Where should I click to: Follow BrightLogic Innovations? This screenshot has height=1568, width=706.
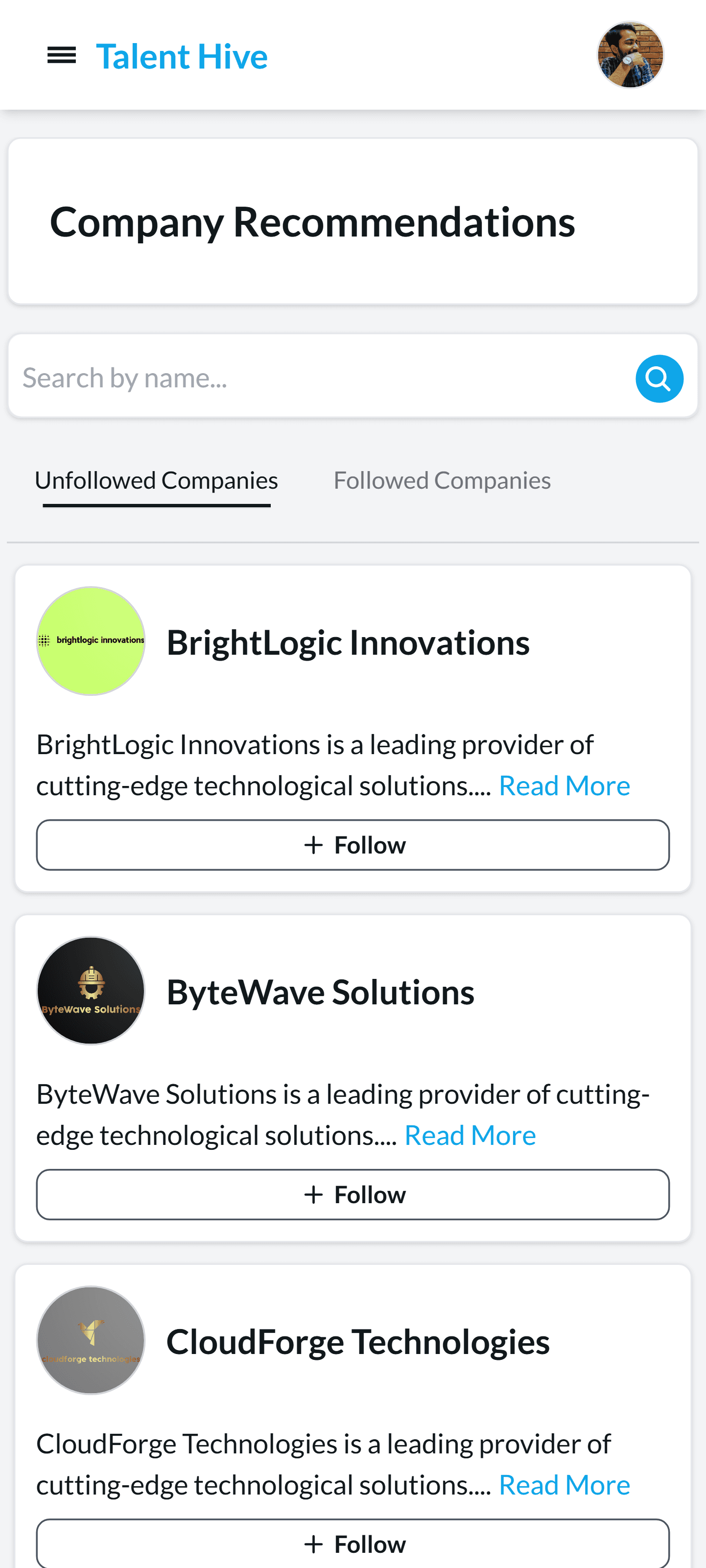click(x=353, y=845)
